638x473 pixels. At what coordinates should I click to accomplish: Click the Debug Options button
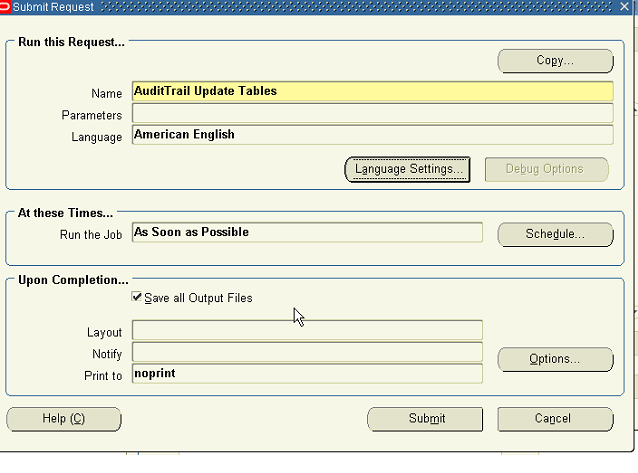tap(546, 169)
